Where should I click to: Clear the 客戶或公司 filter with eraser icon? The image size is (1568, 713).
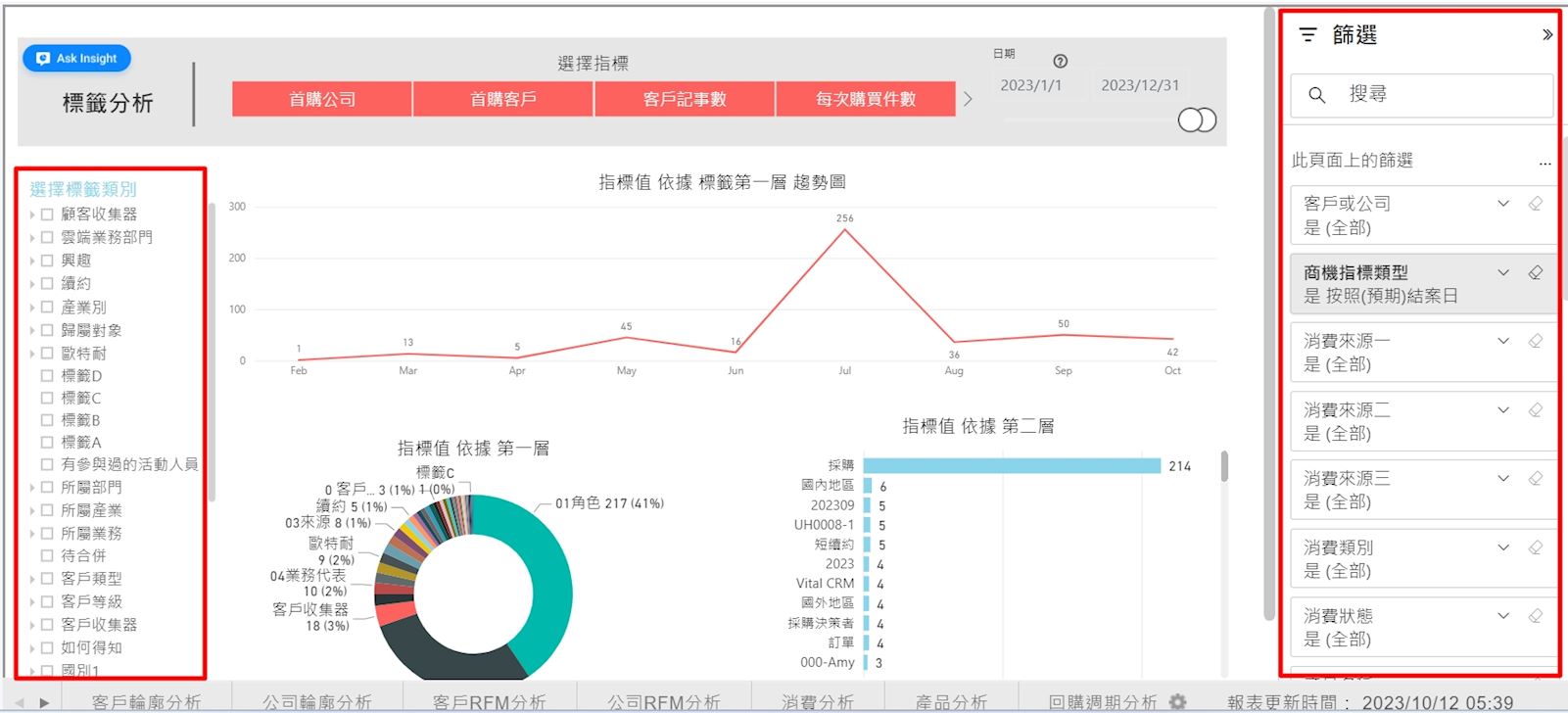pos(1535,204)
